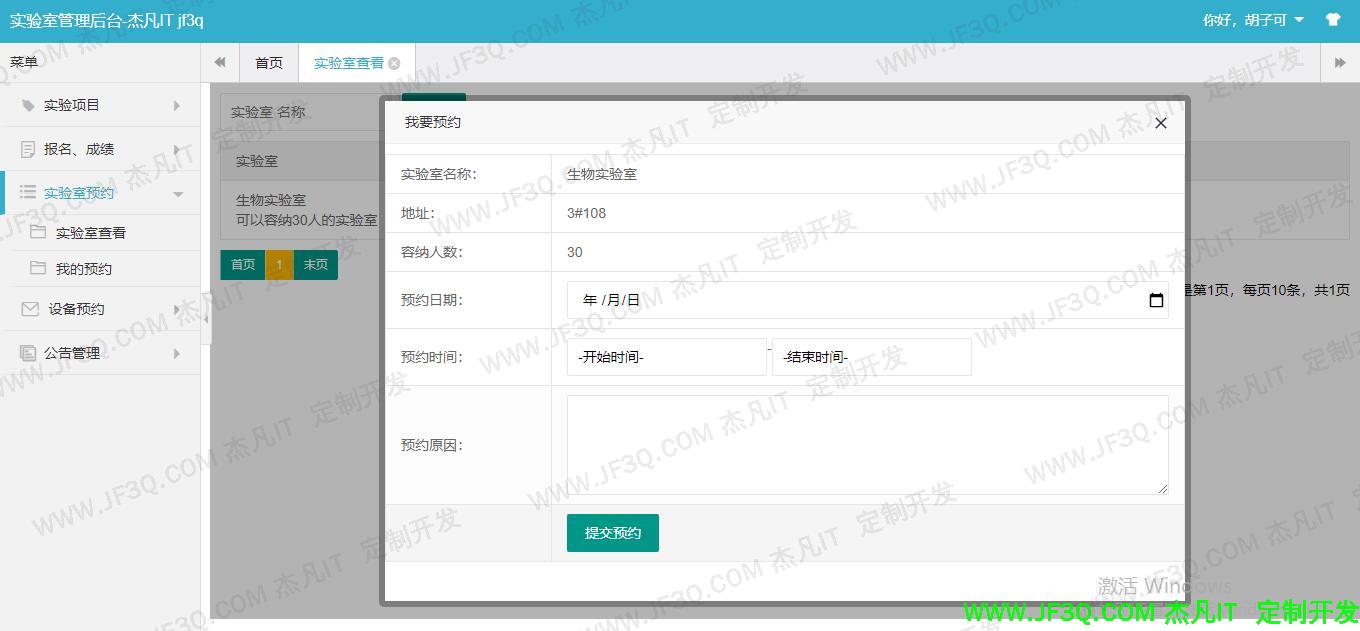Switch to the 首页 tab
Image resolution: width=1360 pixels, height=631 pixels.
pyautogui.click(x=269, y=63)
